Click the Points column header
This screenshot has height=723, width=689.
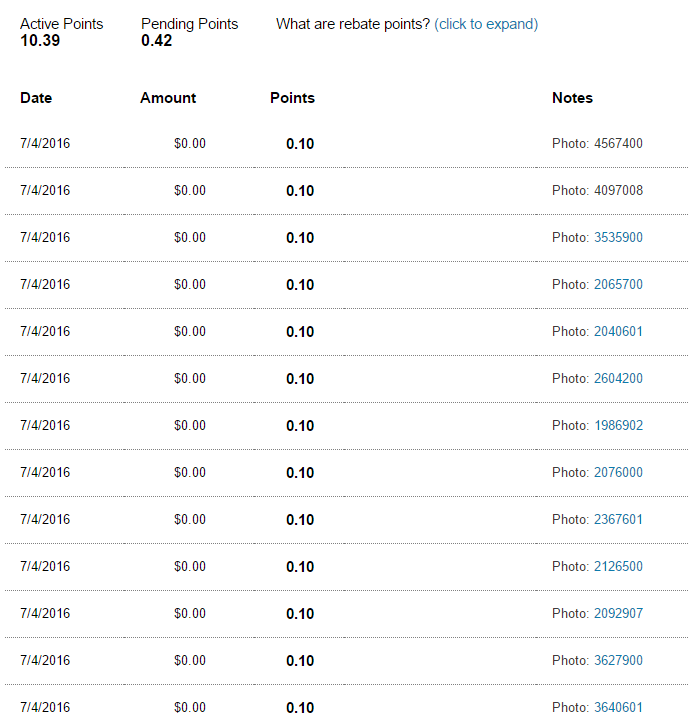[292, 98]
